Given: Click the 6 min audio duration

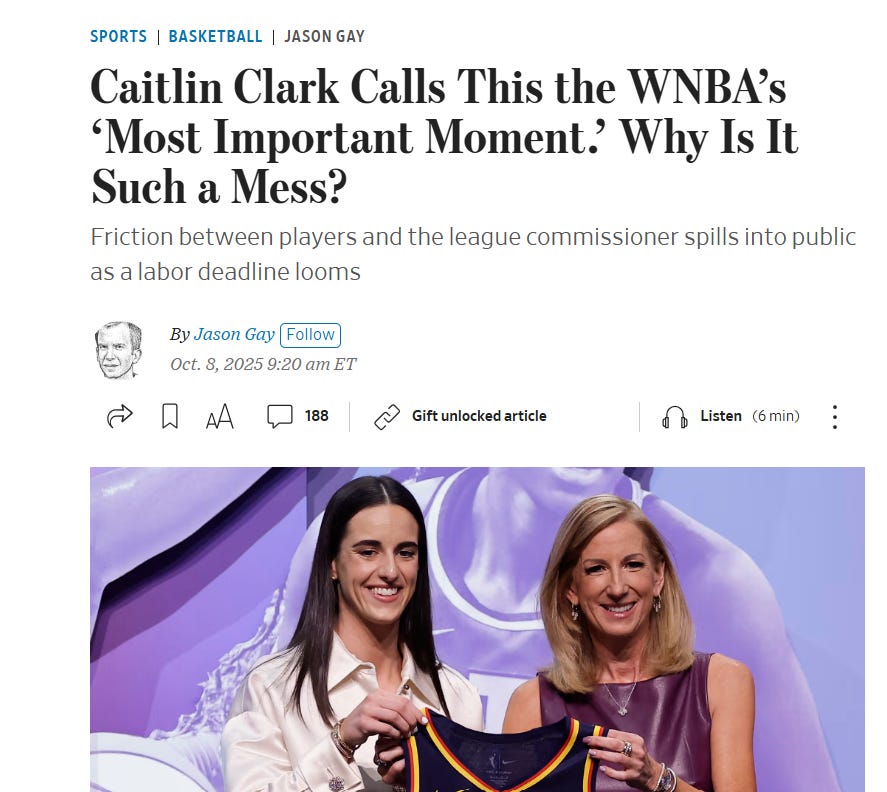Looking at the screenshot, I should pyautogui.click(x=776, y=416).
